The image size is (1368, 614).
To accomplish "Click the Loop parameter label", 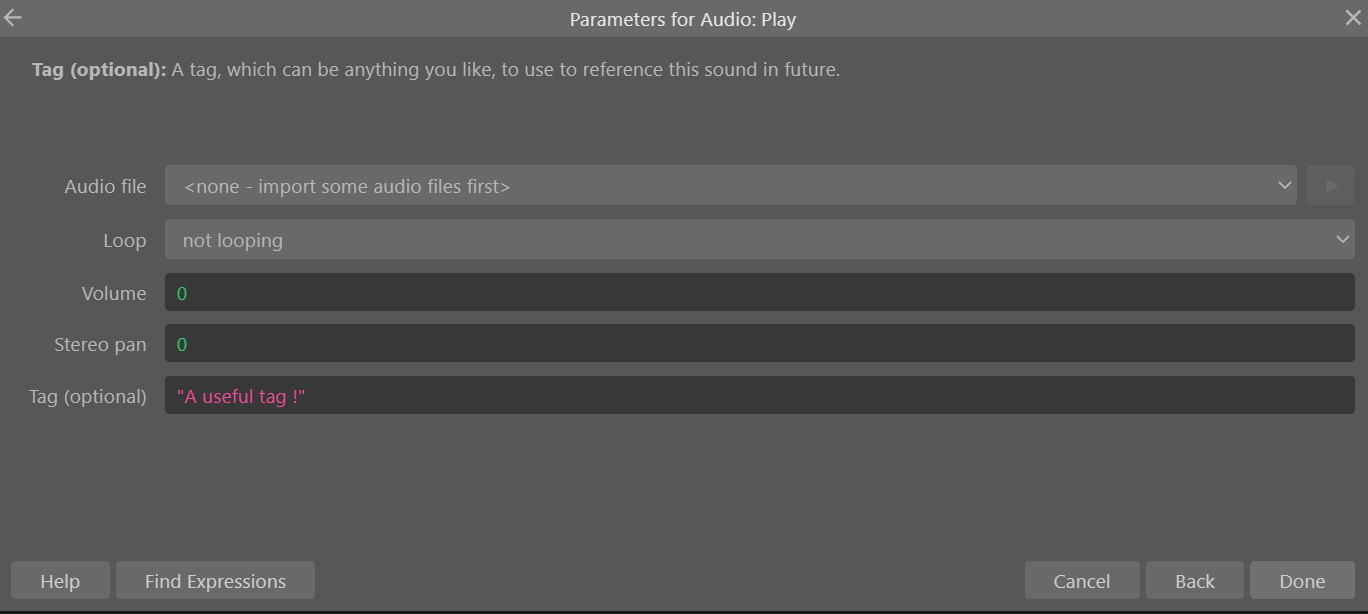I will coord(124,241).
